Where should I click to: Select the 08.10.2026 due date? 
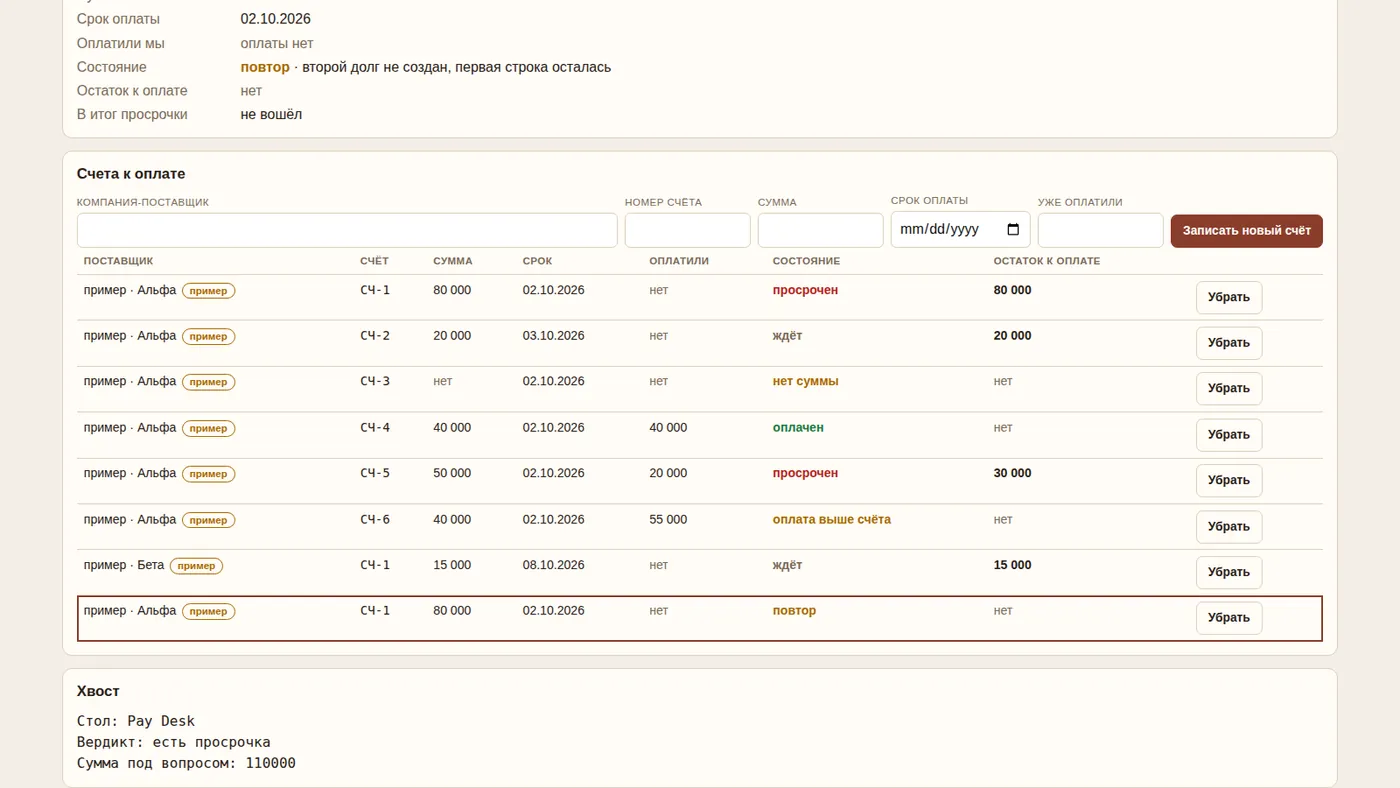pyautogui.click(x=554, y=565)
